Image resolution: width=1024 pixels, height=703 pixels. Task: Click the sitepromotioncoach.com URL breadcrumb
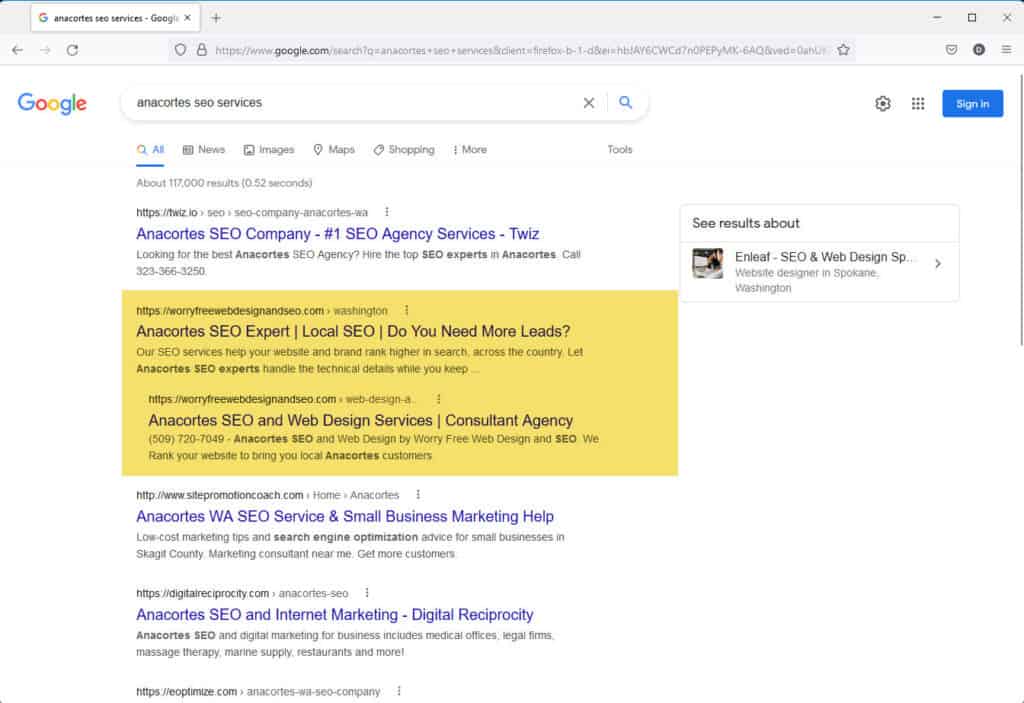coord(268,495)
